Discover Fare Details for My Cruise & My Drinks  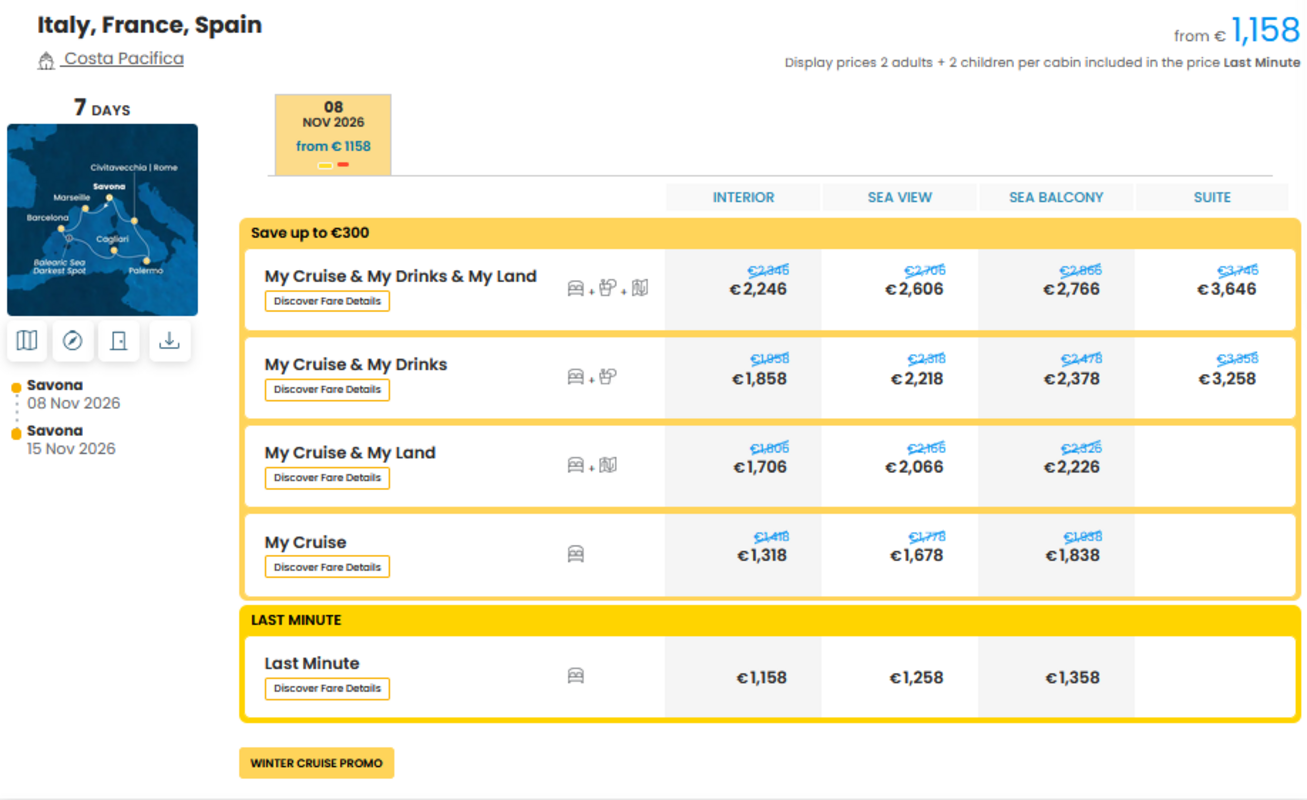pos(327,389)
